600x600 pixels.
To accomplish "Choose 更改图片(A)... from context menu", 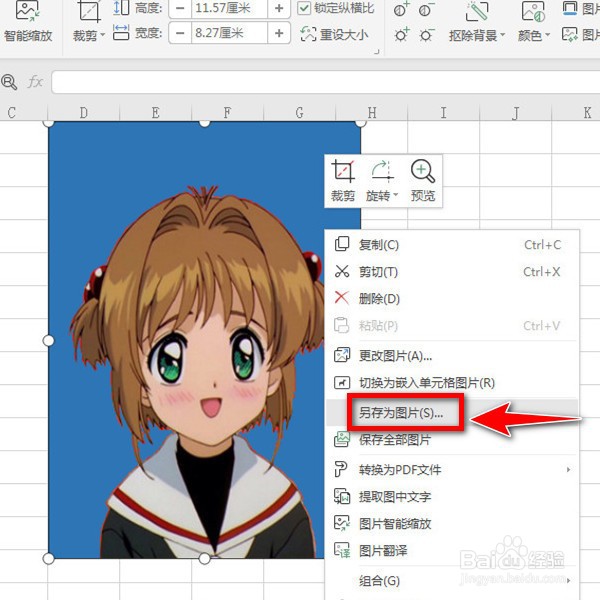I will tap(452, 356).
